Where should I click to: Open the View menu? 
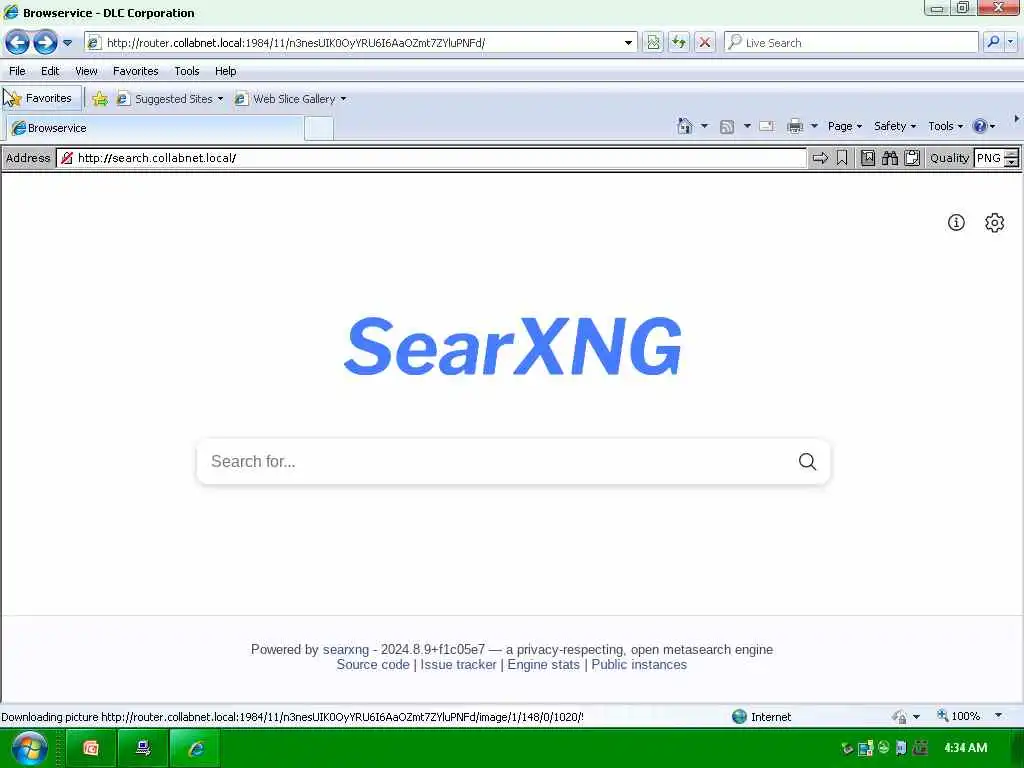pyautogui.click(x=86, y=71)
